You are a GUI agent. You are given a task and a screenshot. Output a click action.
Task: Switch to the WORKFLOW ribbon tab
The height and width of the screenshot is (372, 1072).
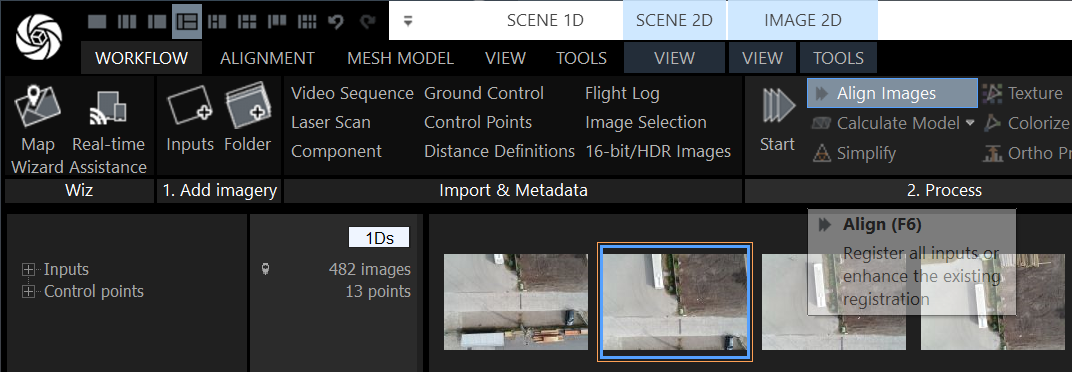142,58
